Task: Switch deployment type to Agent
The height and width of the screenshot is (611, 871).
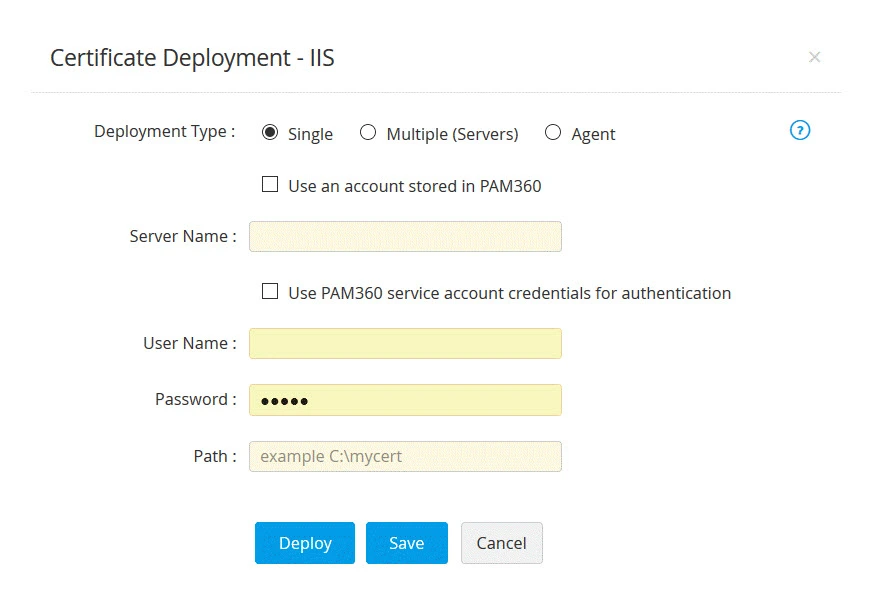Action: 552,132
